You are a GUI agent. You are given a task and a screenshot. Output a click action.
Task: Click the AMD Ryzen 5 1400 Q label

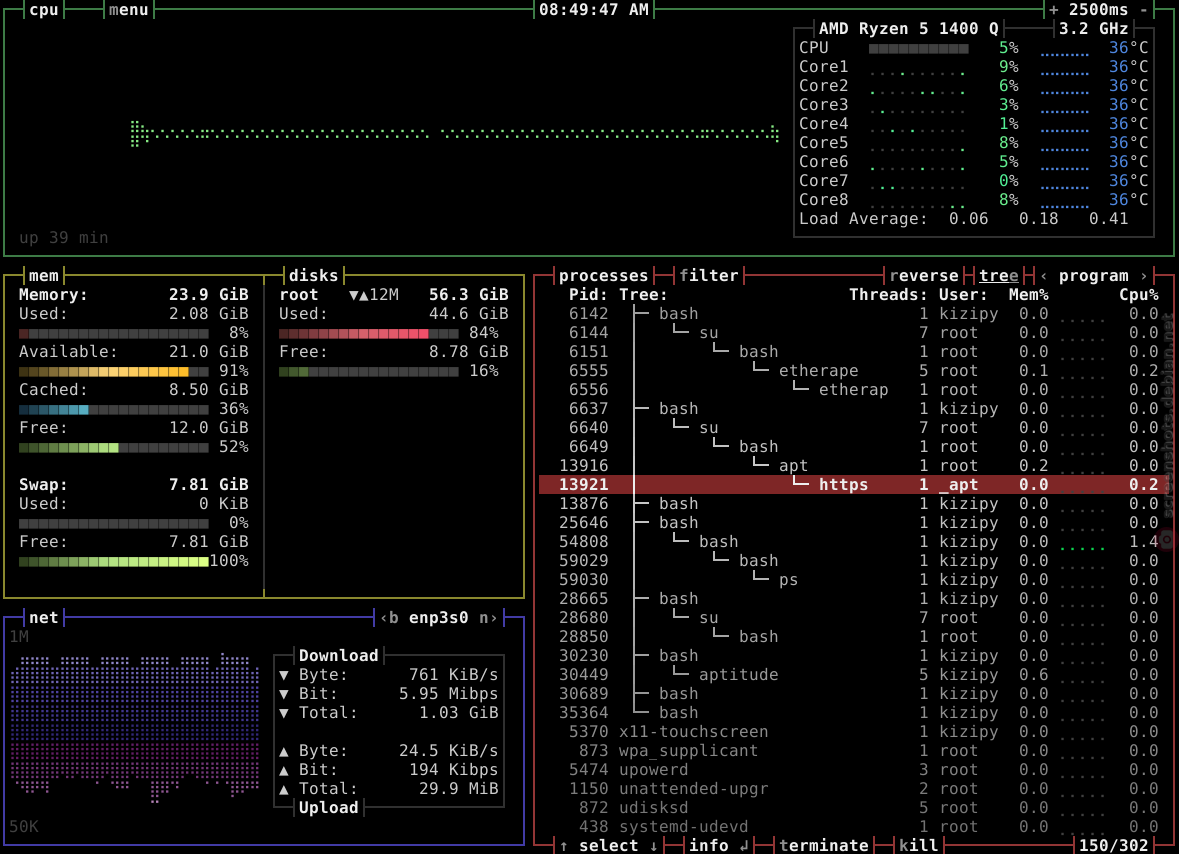pos(908,29)
